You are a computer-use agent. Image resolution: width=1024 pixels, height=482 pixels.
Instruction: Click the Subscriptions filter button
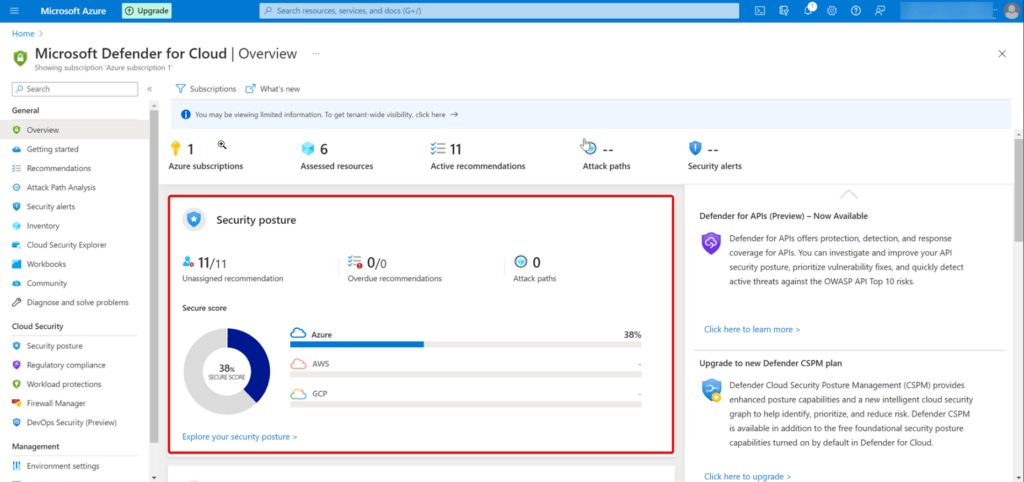(x=206, y=89)
